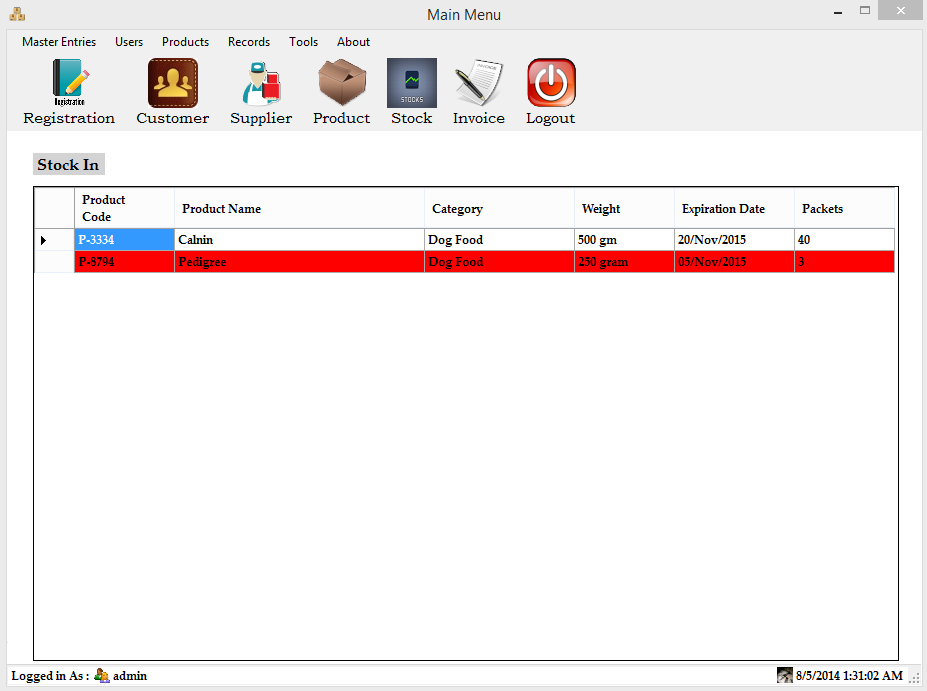Click the Stock In heading label
The image size is (927, 691).
(x=69, y=164)
